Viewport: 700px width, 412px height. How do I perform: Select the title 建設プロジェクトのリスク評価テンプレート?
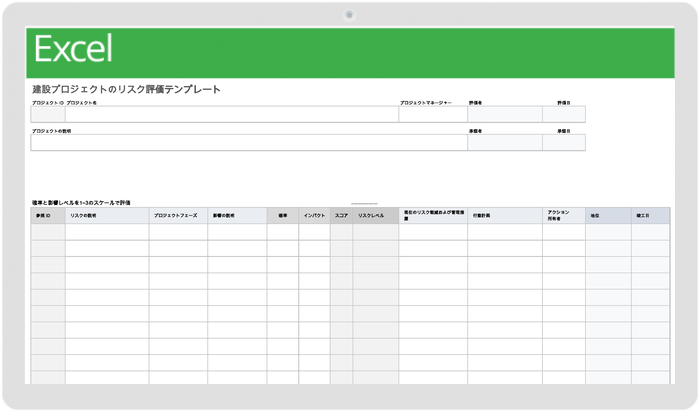click(126, 89)
